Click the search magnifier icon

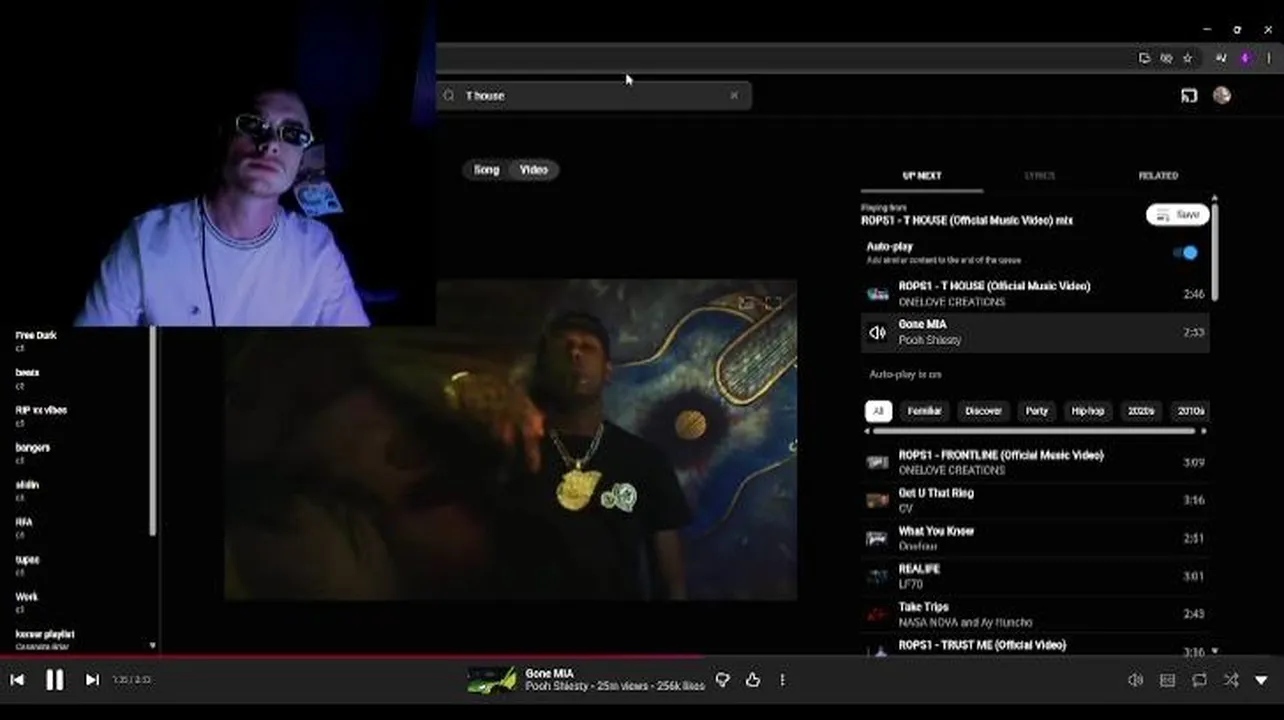[449, 96]
